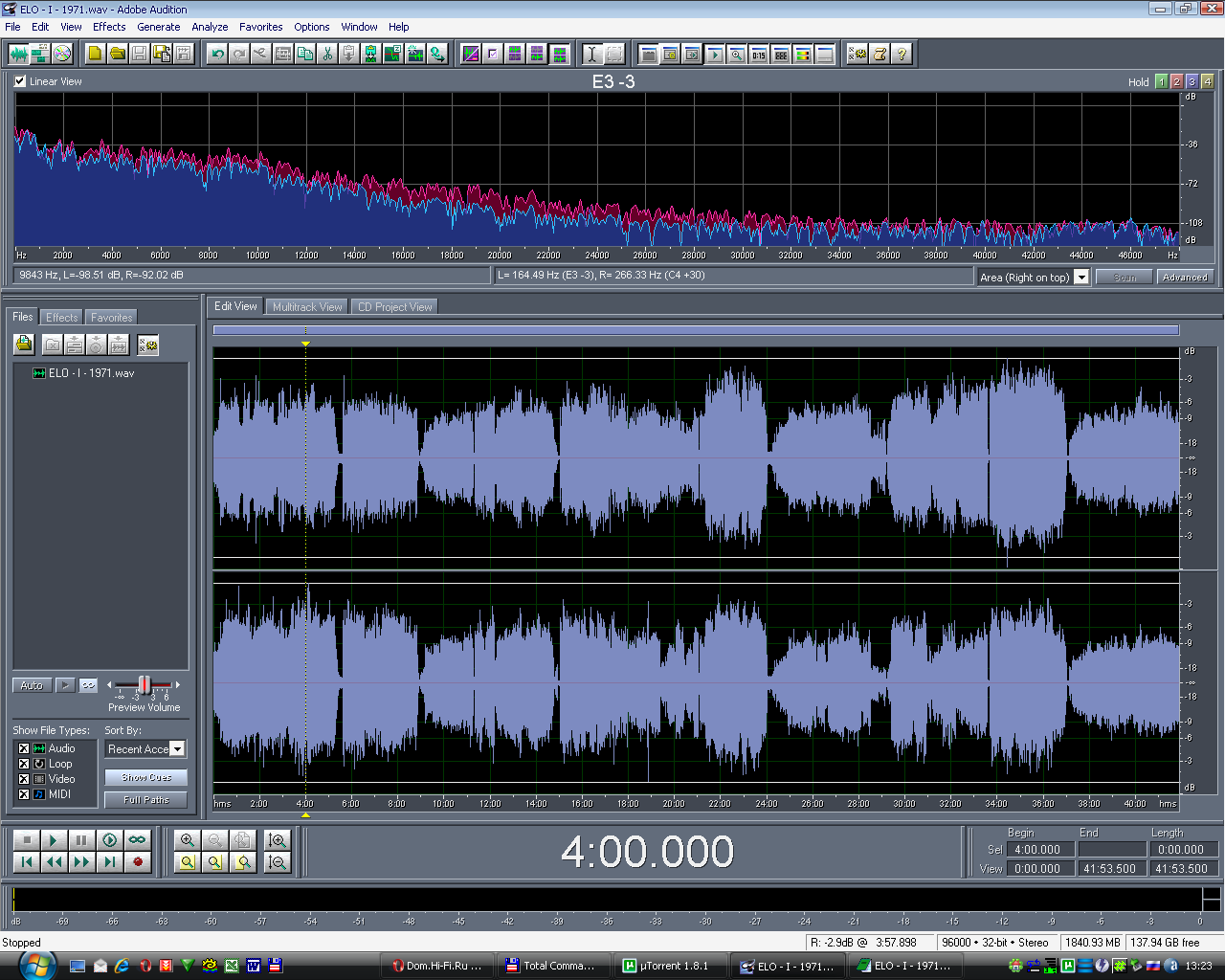The width and height of the screenshot is (1225, 980).
Task: Go to beginning with the transport button
Action: point(26,862)
